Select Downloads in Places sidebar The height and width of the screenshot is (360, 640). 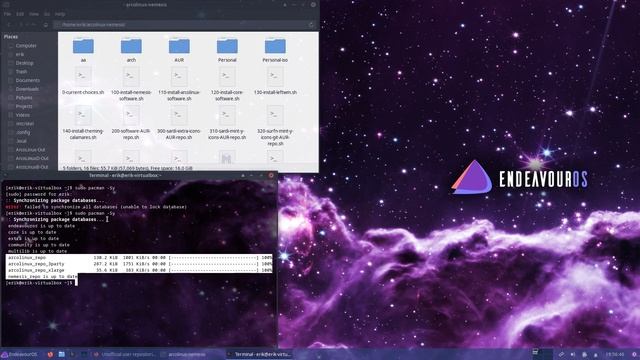[27, 89]
